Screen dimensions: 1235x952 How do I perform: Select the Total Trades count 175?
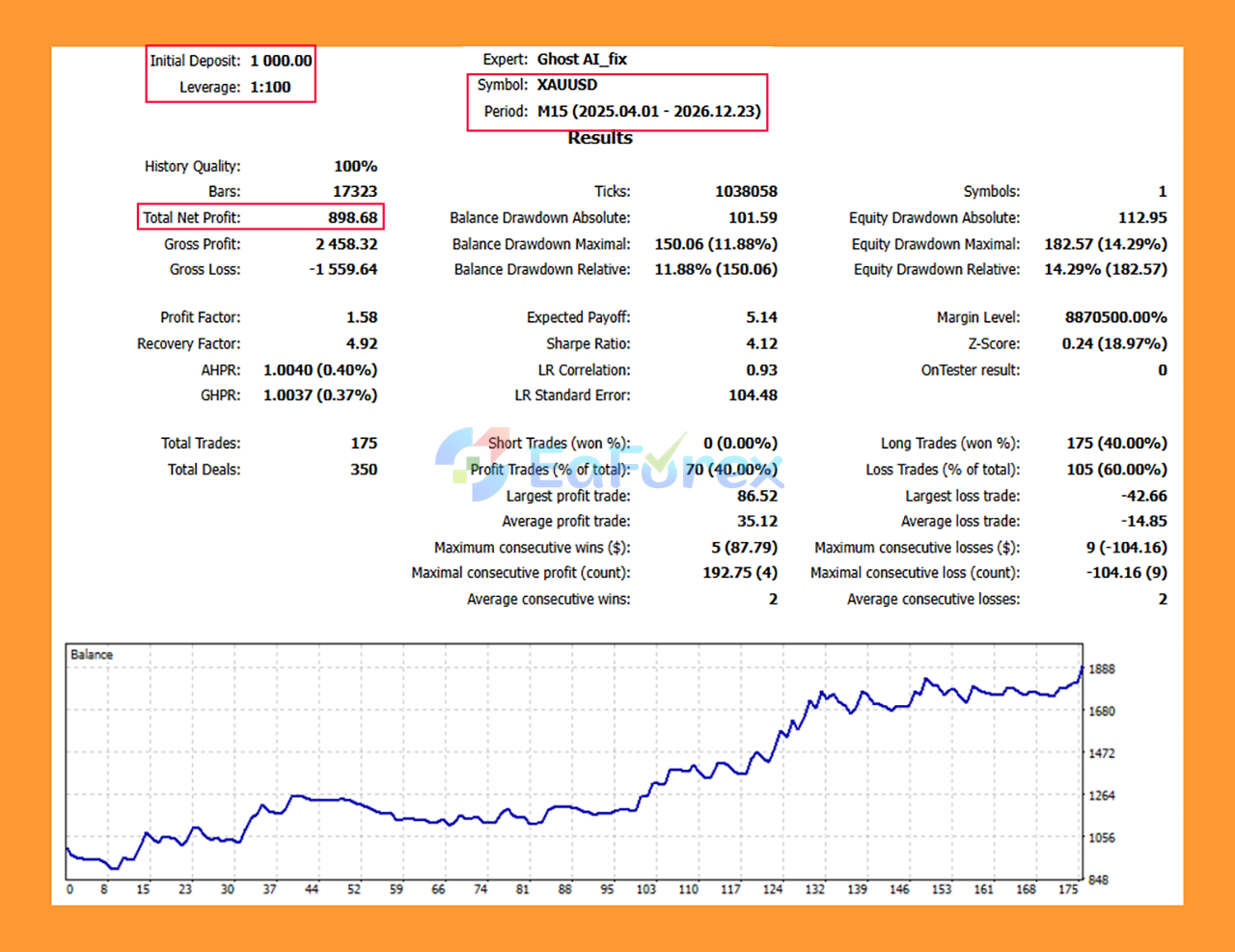[x=367, y=443]
